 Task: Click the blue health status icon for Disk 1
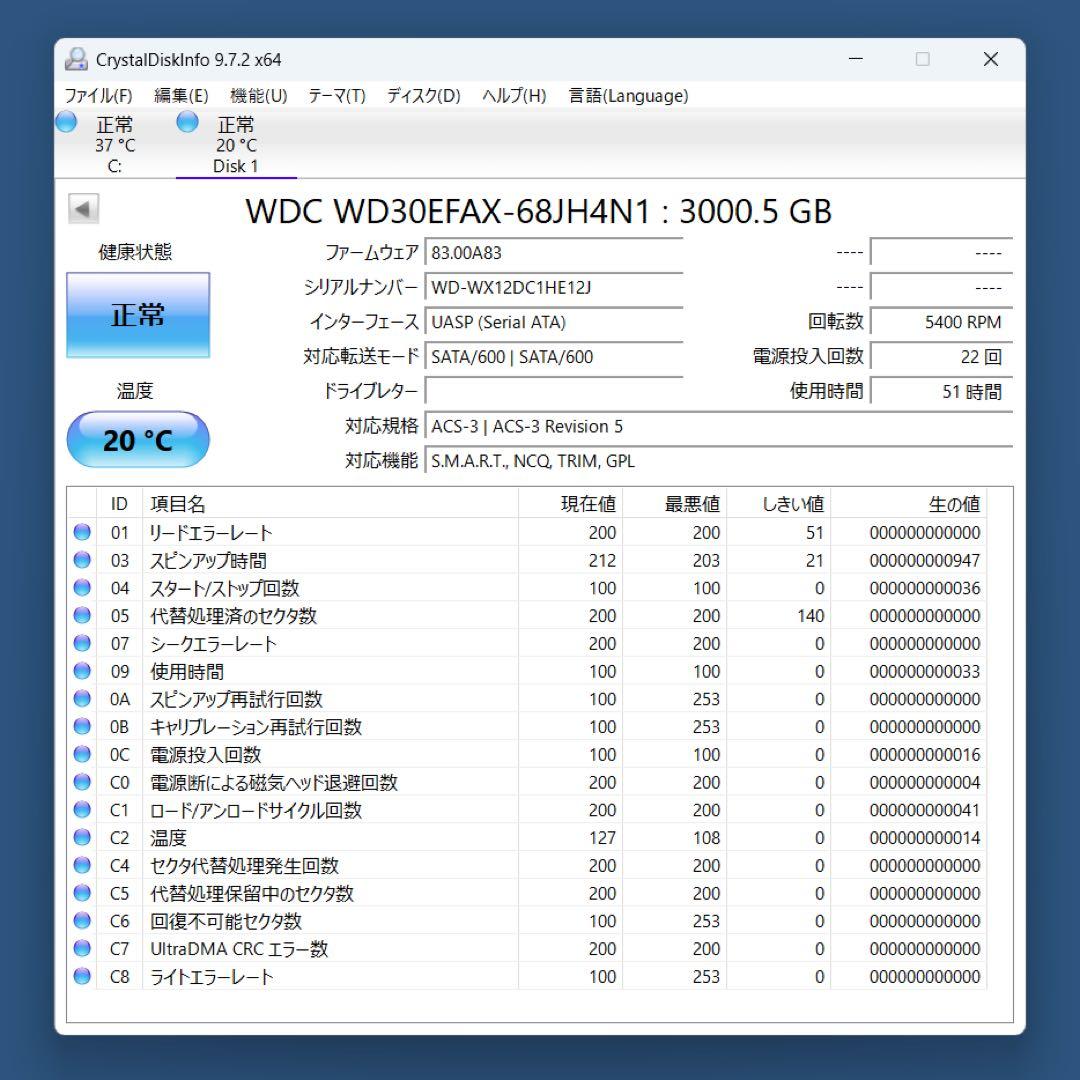pos(187,121)
